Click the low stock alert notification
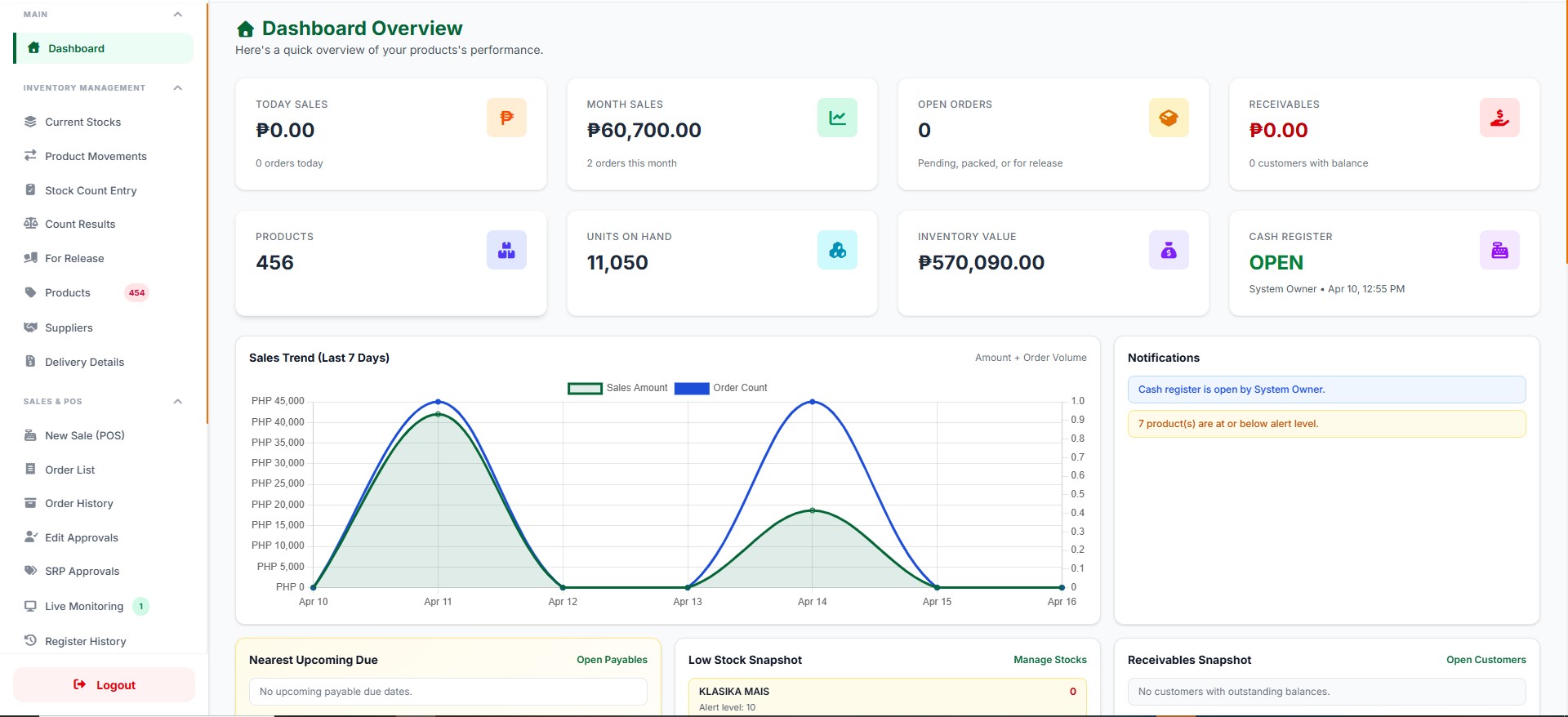The width and height of the screenshot is (1568, 717). (1326, 424)
